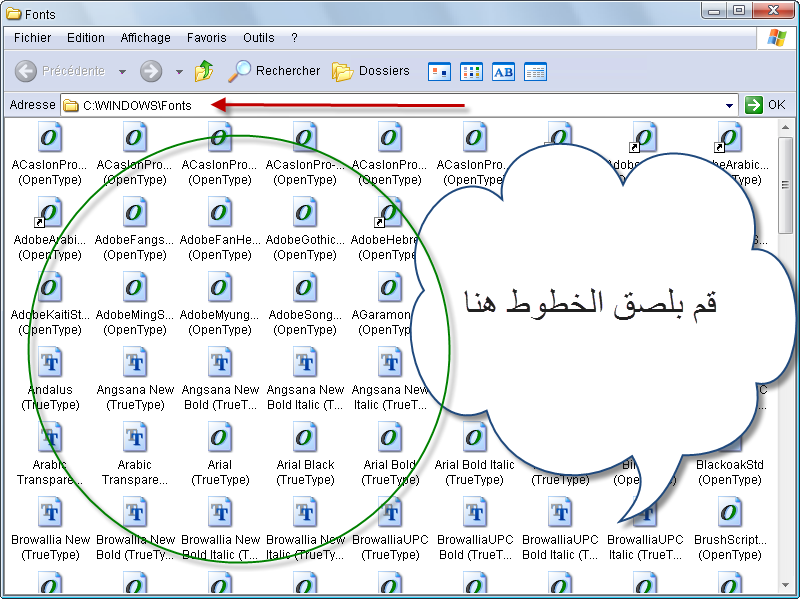The image size is (800, 599).
Task: Select BrushScript... OpenType font
Action: (x=730, y=528)
